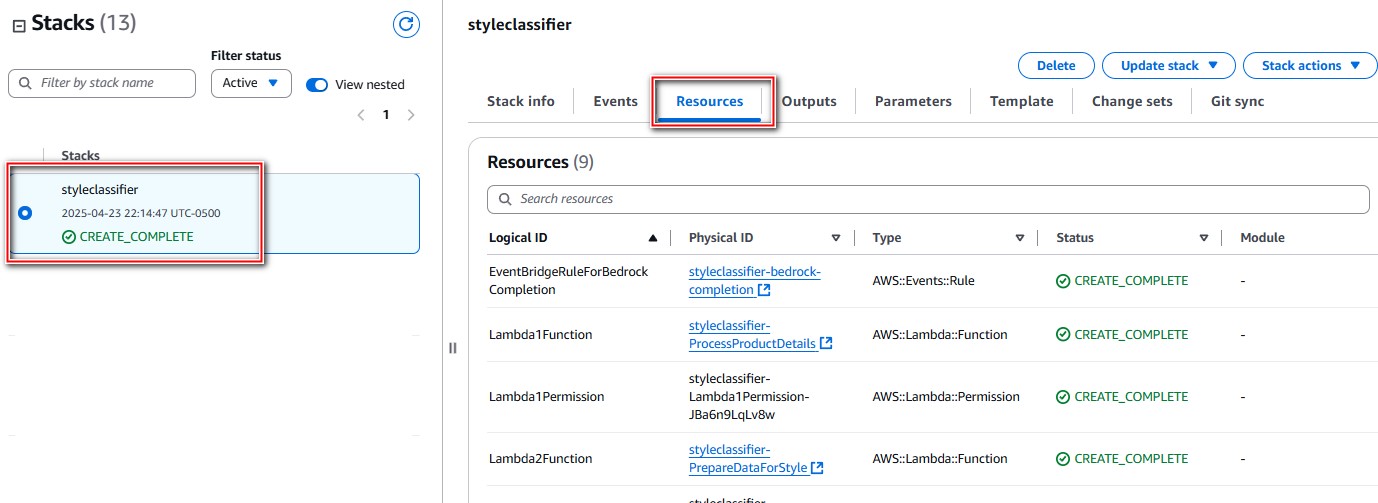Open the Parameters tab
Image resolution: width=1378 pixels, height=503 pixels.
pyautogui.click(x=913, y=101)
